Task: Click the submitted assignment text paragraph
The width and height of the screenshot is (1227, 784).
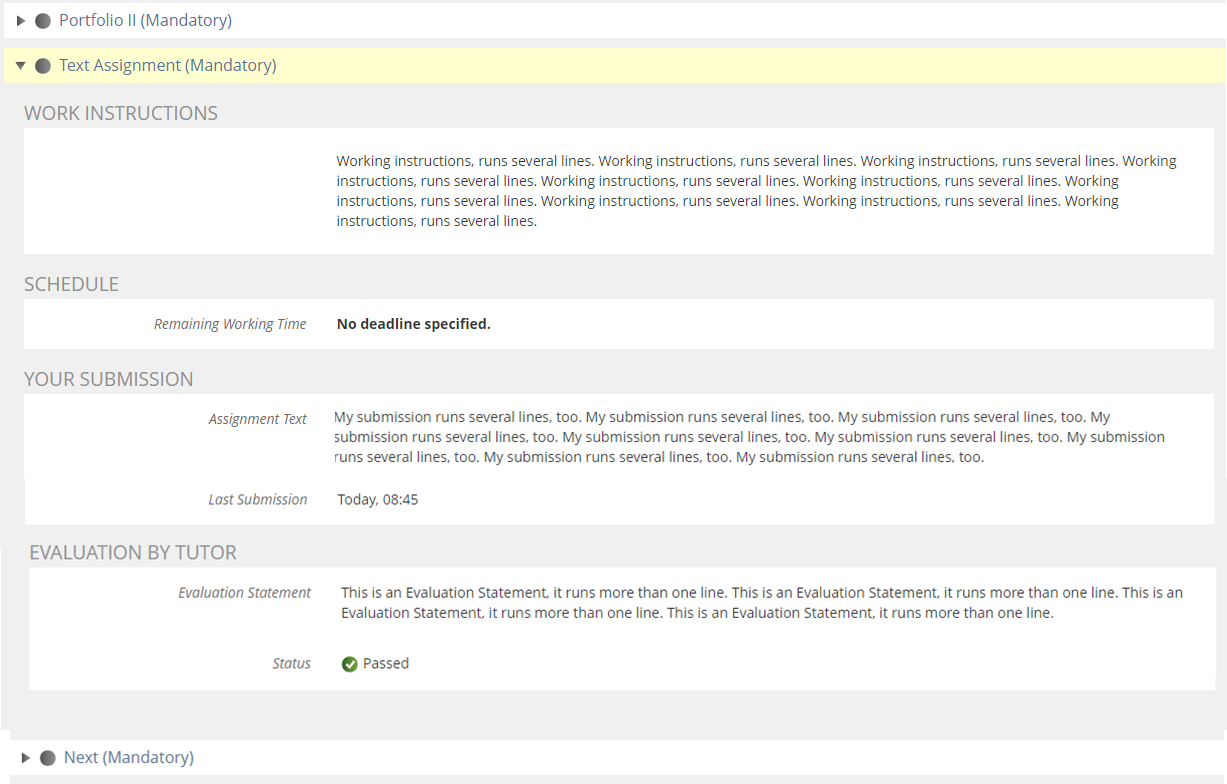Action: (749, 437)
